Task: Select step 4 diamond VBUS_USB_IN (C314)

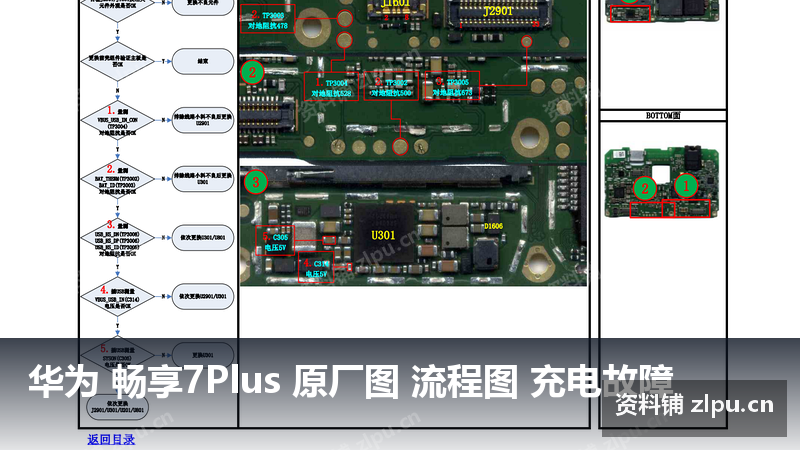Action: [117, 296]
